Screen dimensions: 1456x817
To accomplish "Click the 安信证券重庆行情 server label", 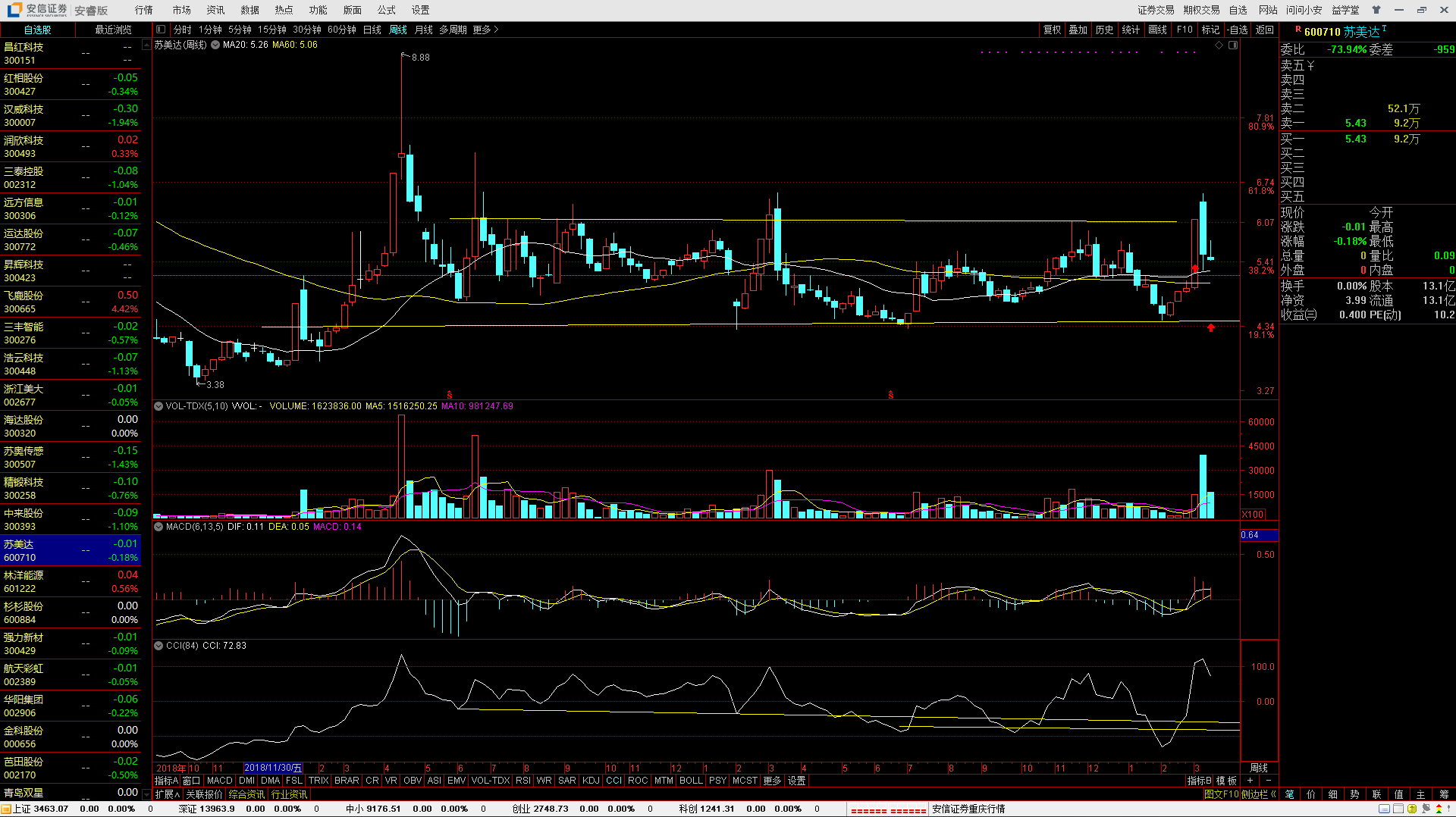I will 968,809.
